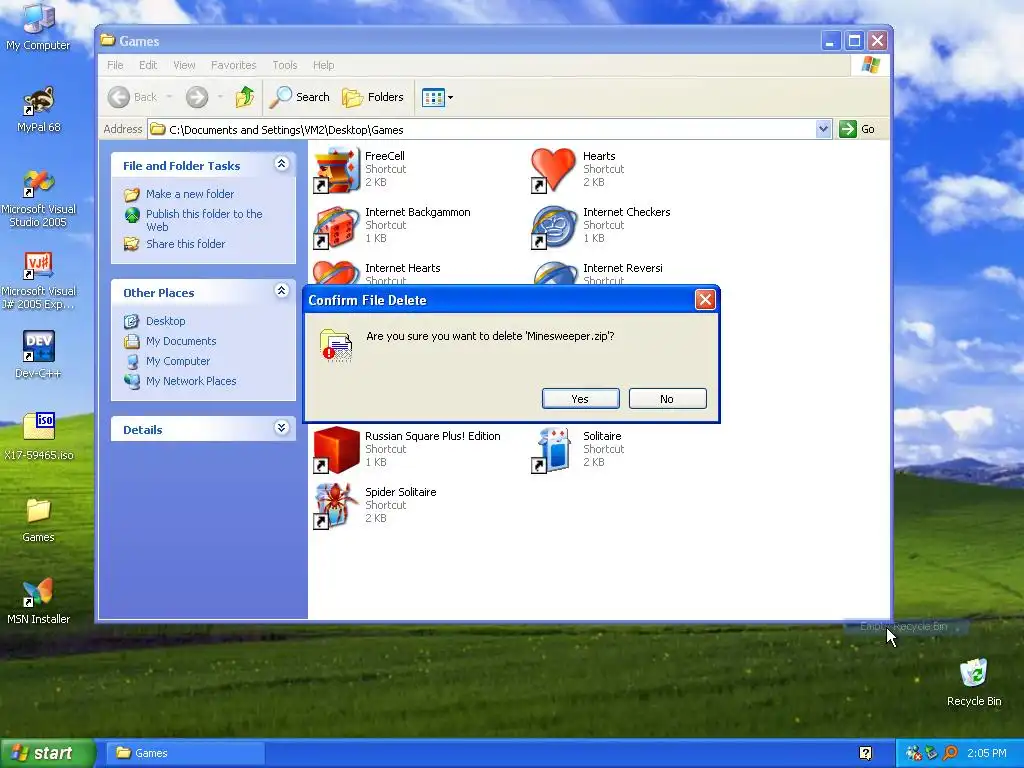Image resolution: width=1024 pixels, height=768 pixels.
Task: Select the Recycle Bin desktop icon
Action: point(974,682)
